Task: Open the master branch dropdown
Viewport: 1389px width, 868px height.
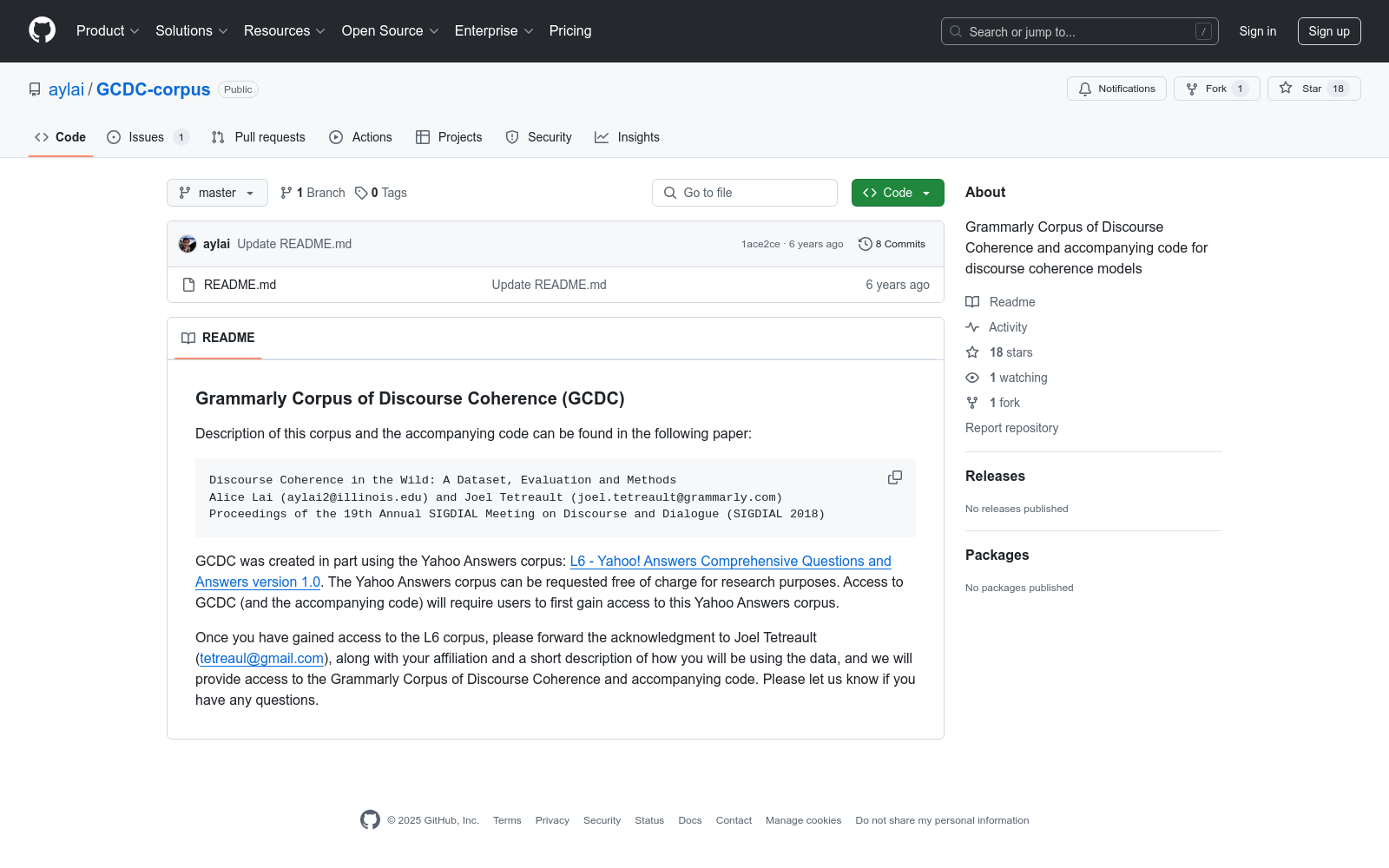Action: coord(217,193)
